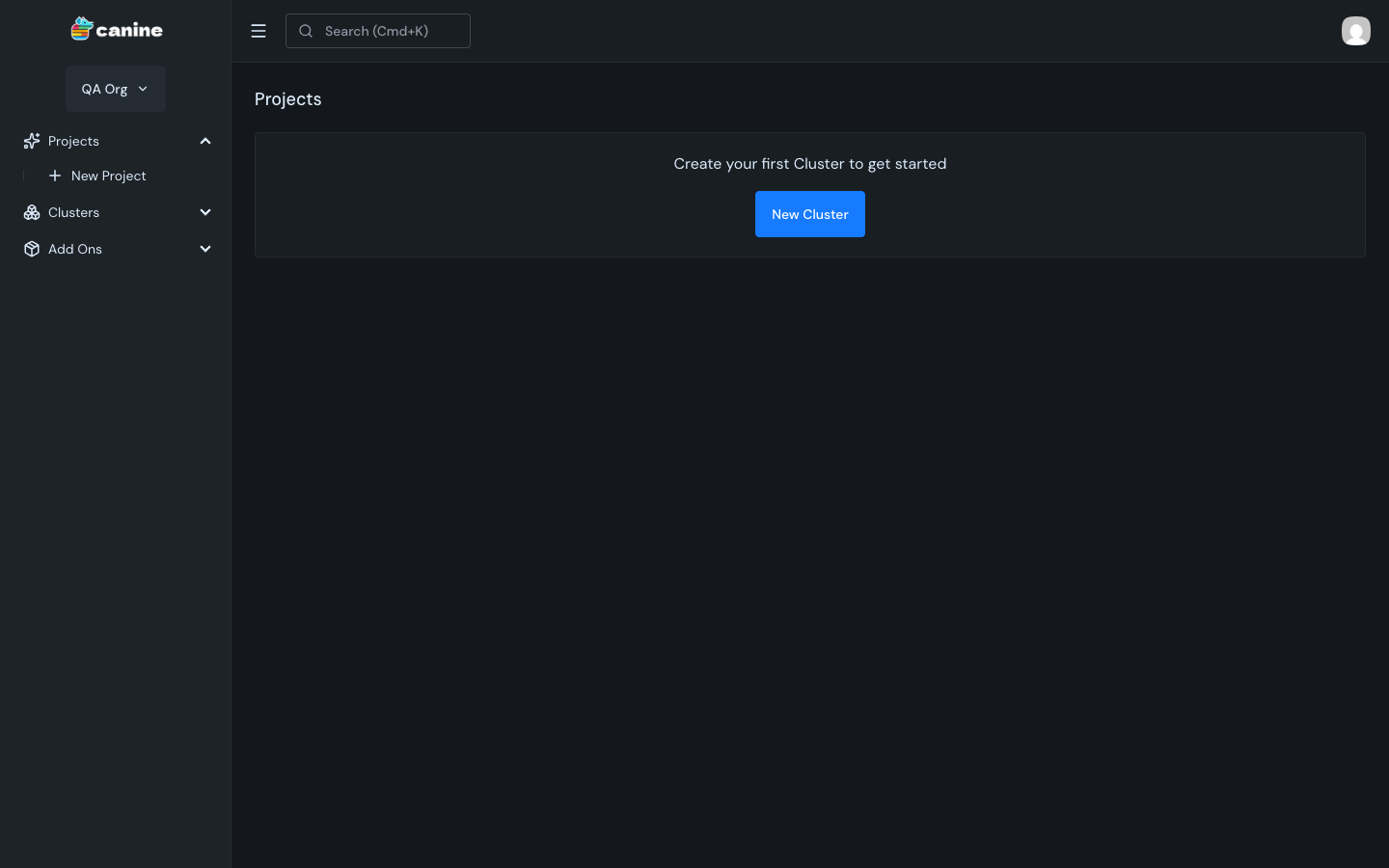Click 'Create your first Cluster to get started' text

810,164
